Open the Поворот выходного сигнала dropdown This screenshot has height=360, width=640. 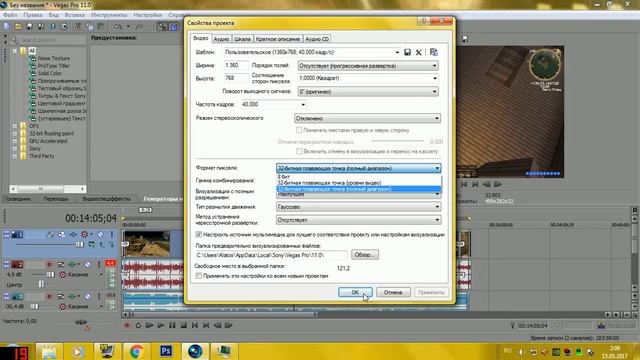[x=368, y=91]
